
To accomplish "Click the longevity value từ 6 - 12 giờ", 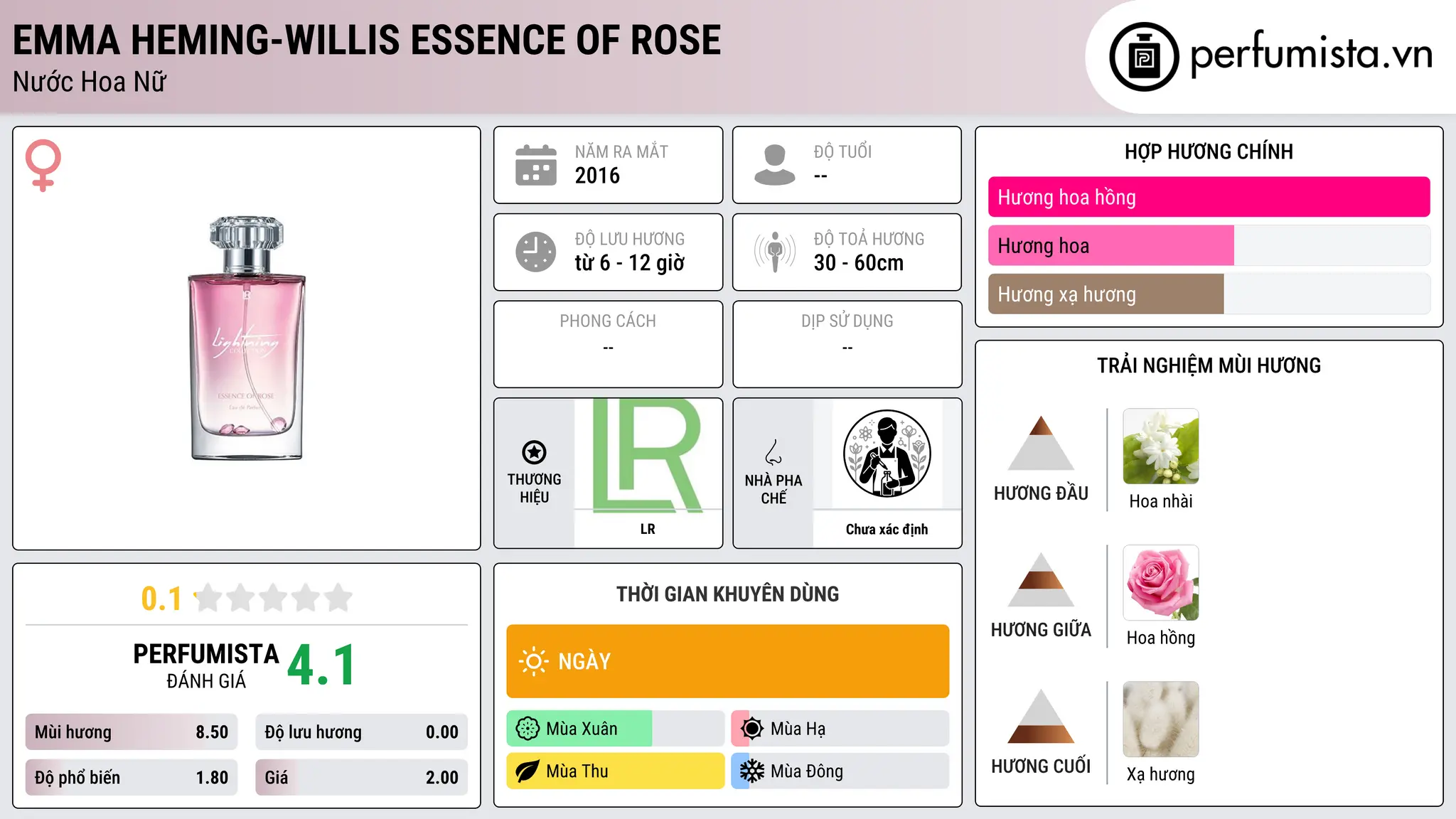I will (x=630, y=263).
